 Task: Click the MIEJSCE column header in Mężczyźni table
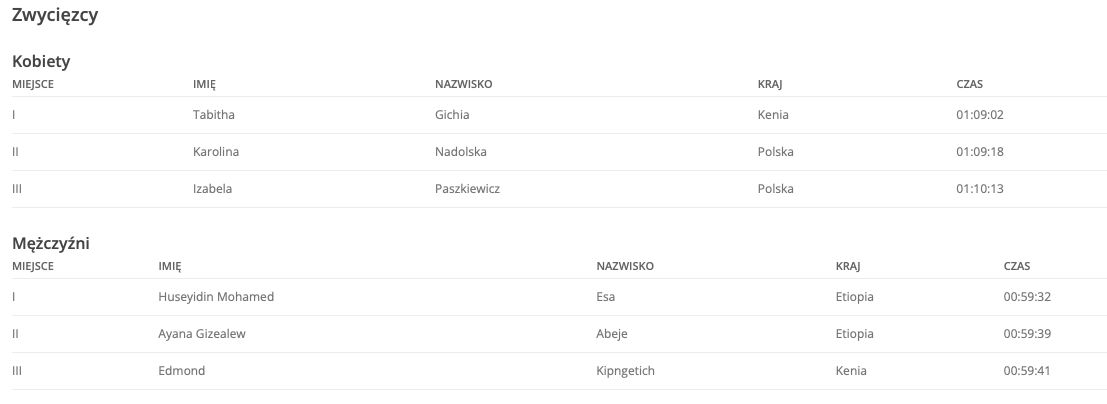pos(32,266)
